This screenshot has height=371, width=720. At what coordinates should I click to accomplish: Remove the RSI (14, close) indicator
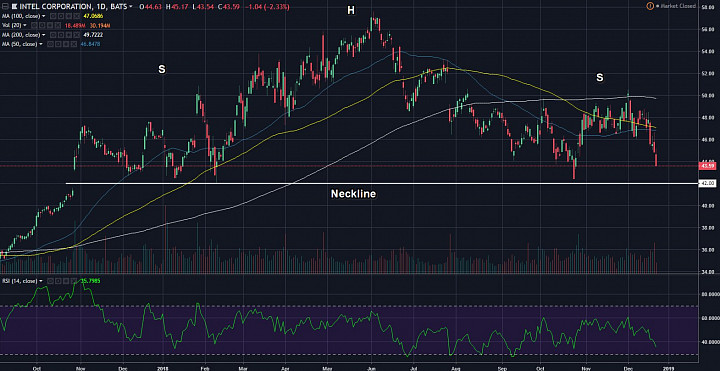(74, 281)
